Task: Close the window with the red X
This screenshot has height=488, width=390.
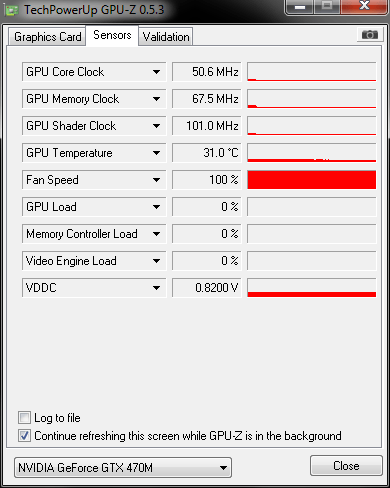Action: 364,6
